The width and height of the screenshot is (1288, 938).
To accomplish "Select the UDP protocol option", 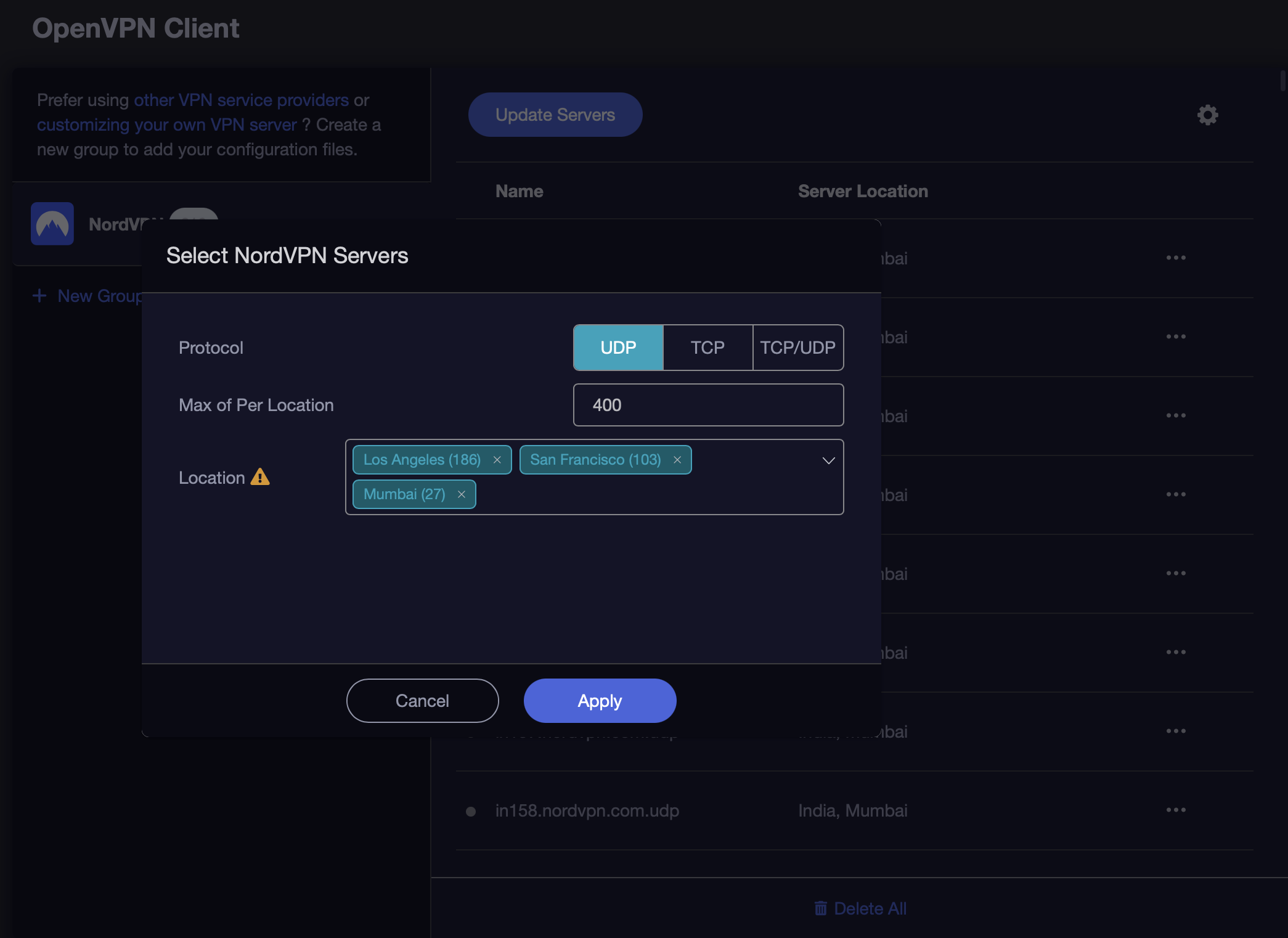I will point(618,348).
